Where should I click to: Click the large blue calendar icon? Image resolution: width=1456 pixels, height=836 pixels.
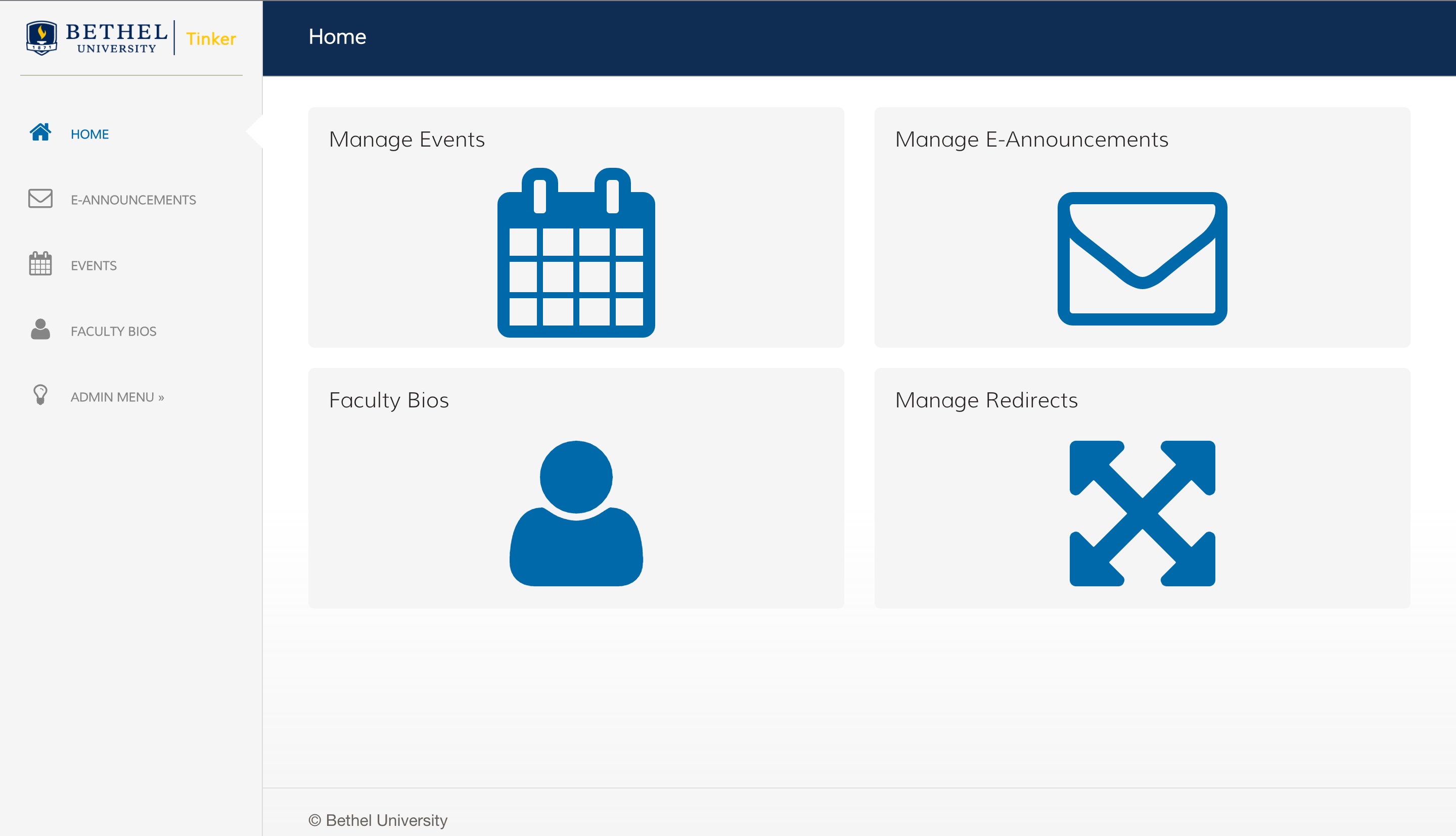click(x=576, y=253)
